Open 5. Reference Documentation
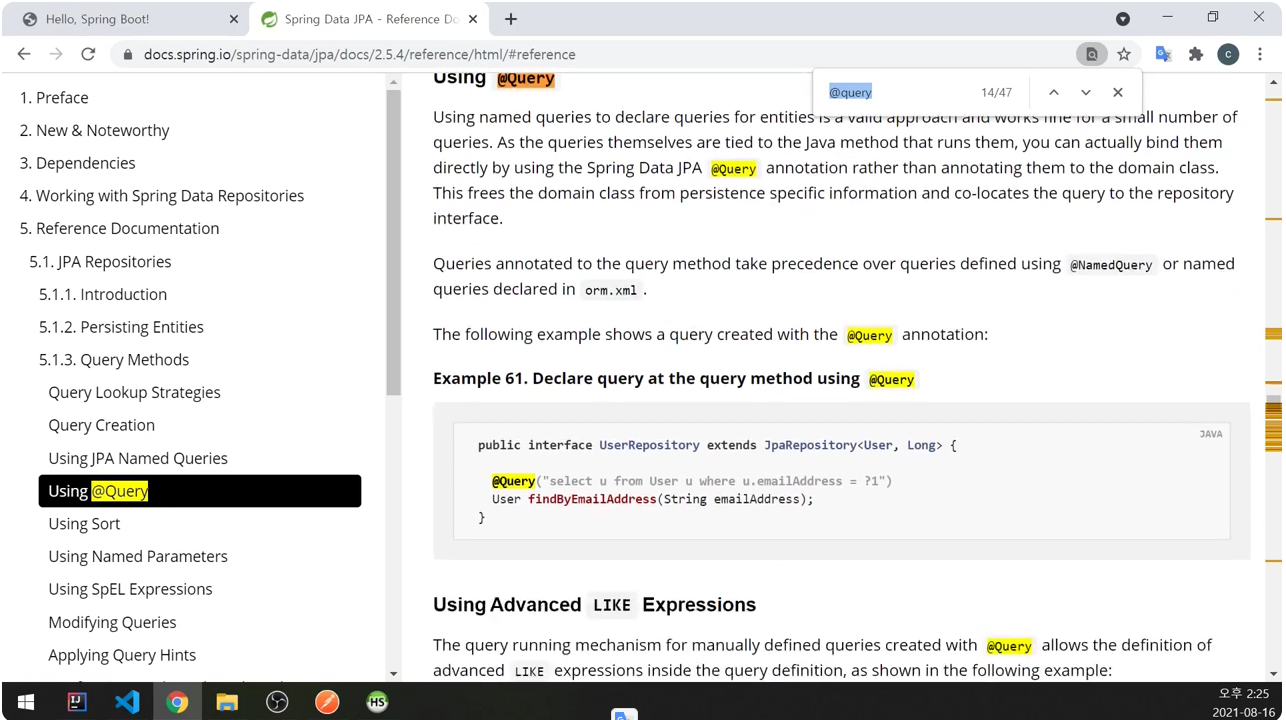The width and height of the screenshot is (1286, 720). click(x=119, y=228)
